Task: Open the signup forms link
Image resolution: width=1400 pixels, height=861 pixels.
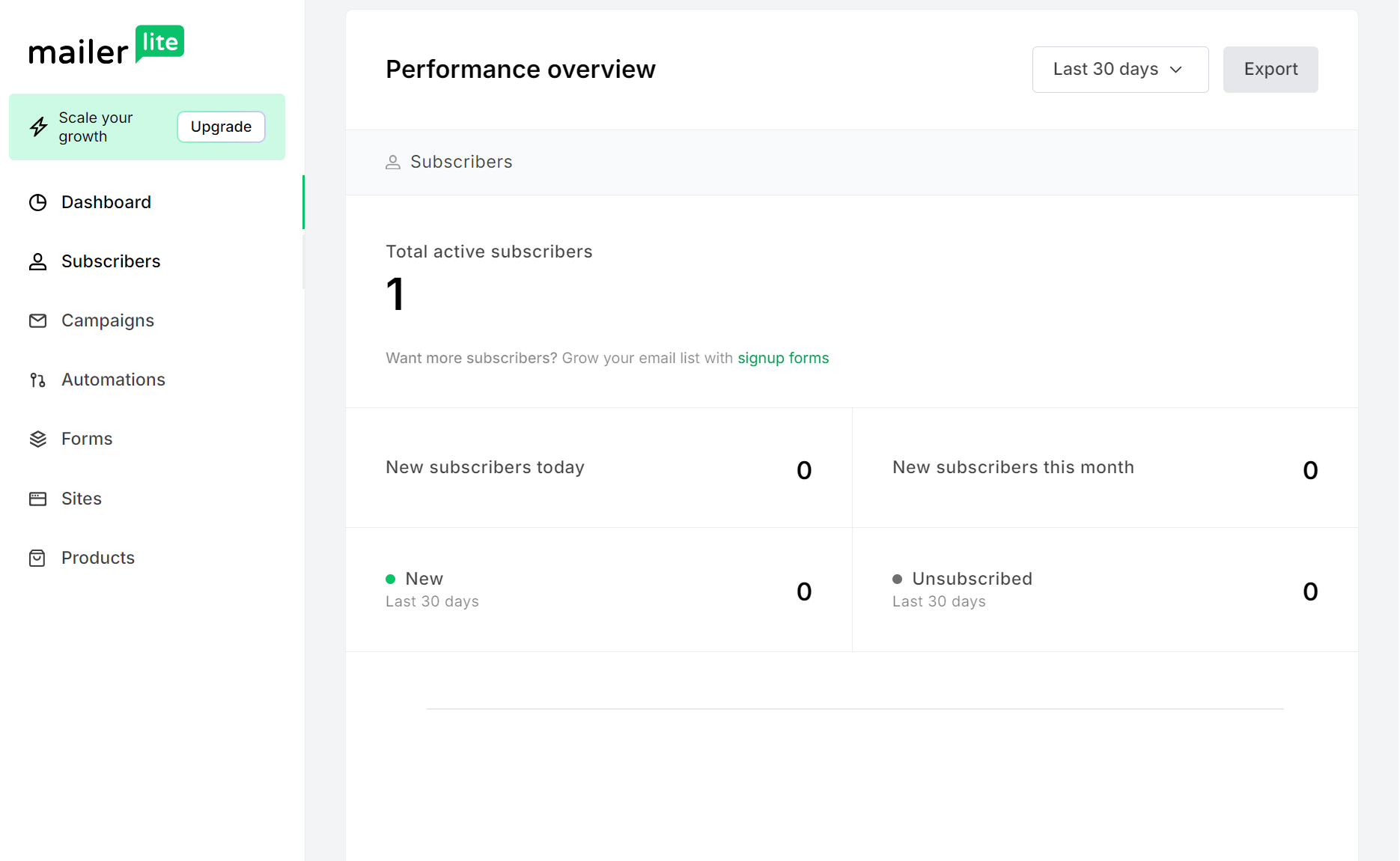Action: point(783,358)
